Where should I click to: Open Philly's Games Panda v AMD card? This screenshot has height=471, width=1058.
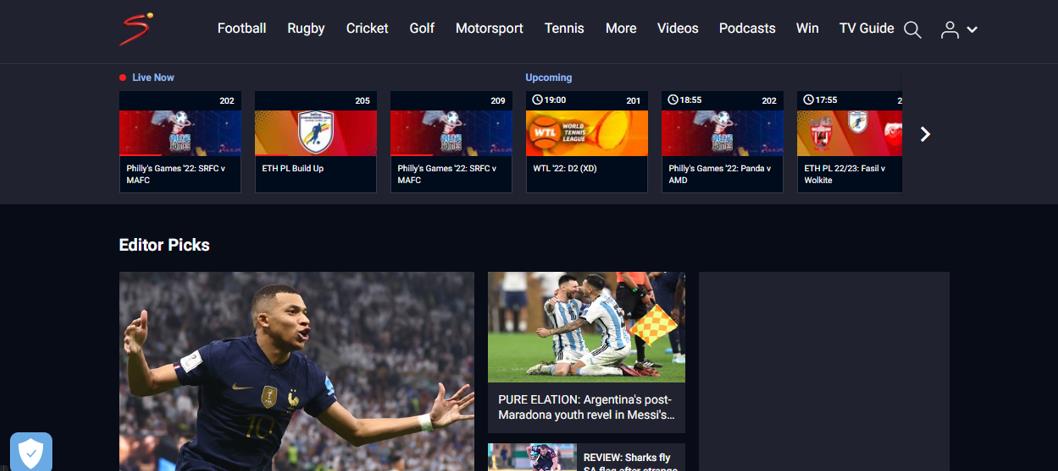pos(722,141)
